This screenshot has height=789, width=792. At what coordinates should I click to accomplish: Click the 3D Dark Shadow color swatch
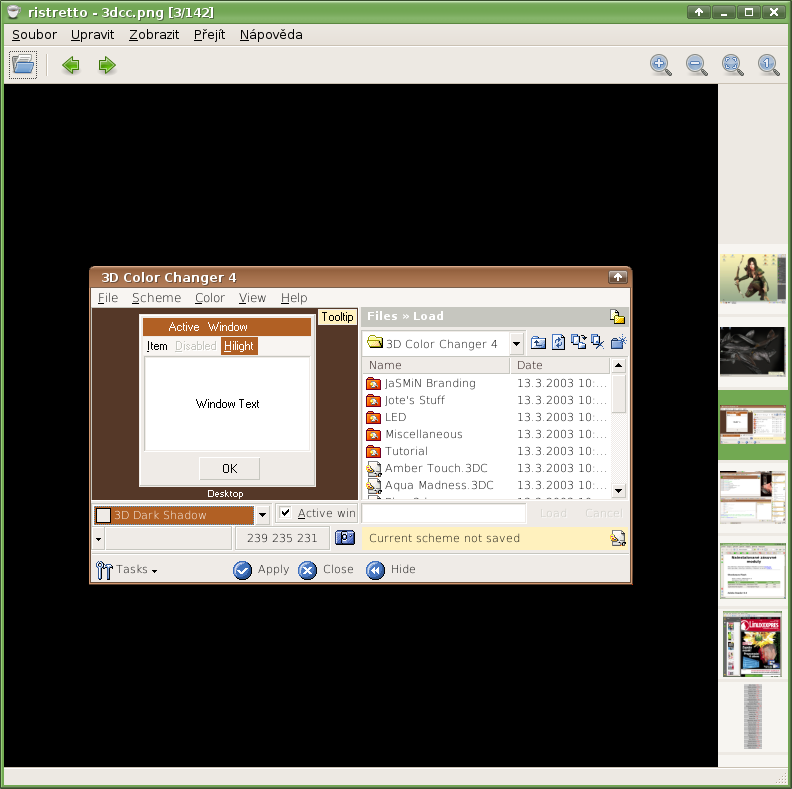(103, 515)
